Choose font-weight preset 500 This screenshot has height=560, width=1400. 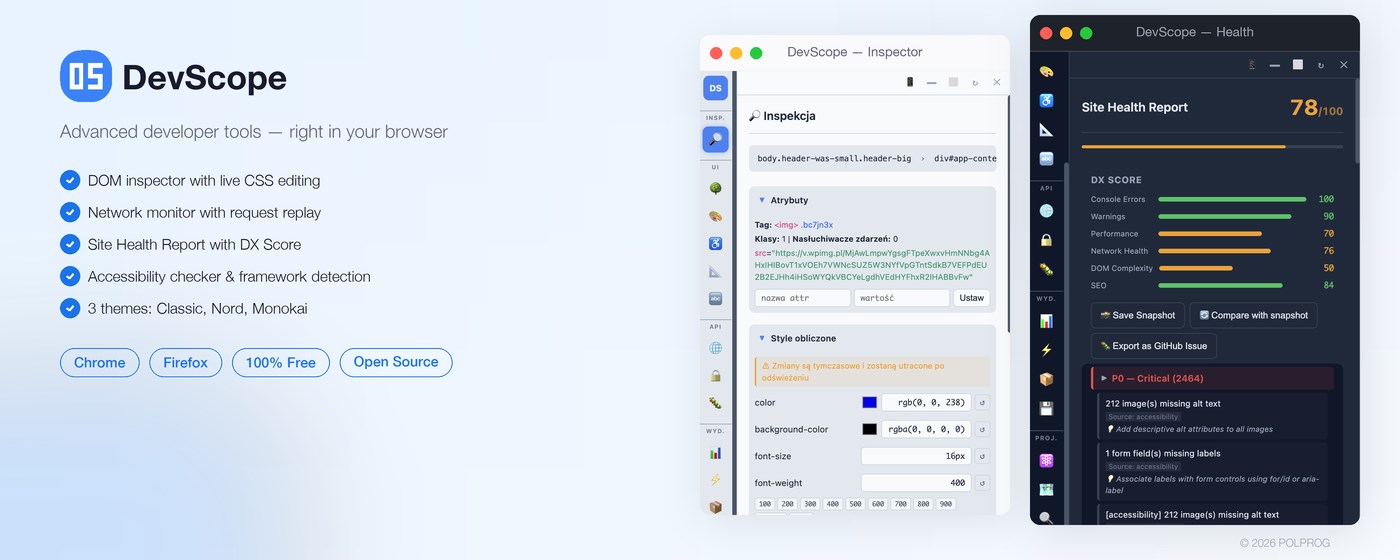[x=856, y=504]
